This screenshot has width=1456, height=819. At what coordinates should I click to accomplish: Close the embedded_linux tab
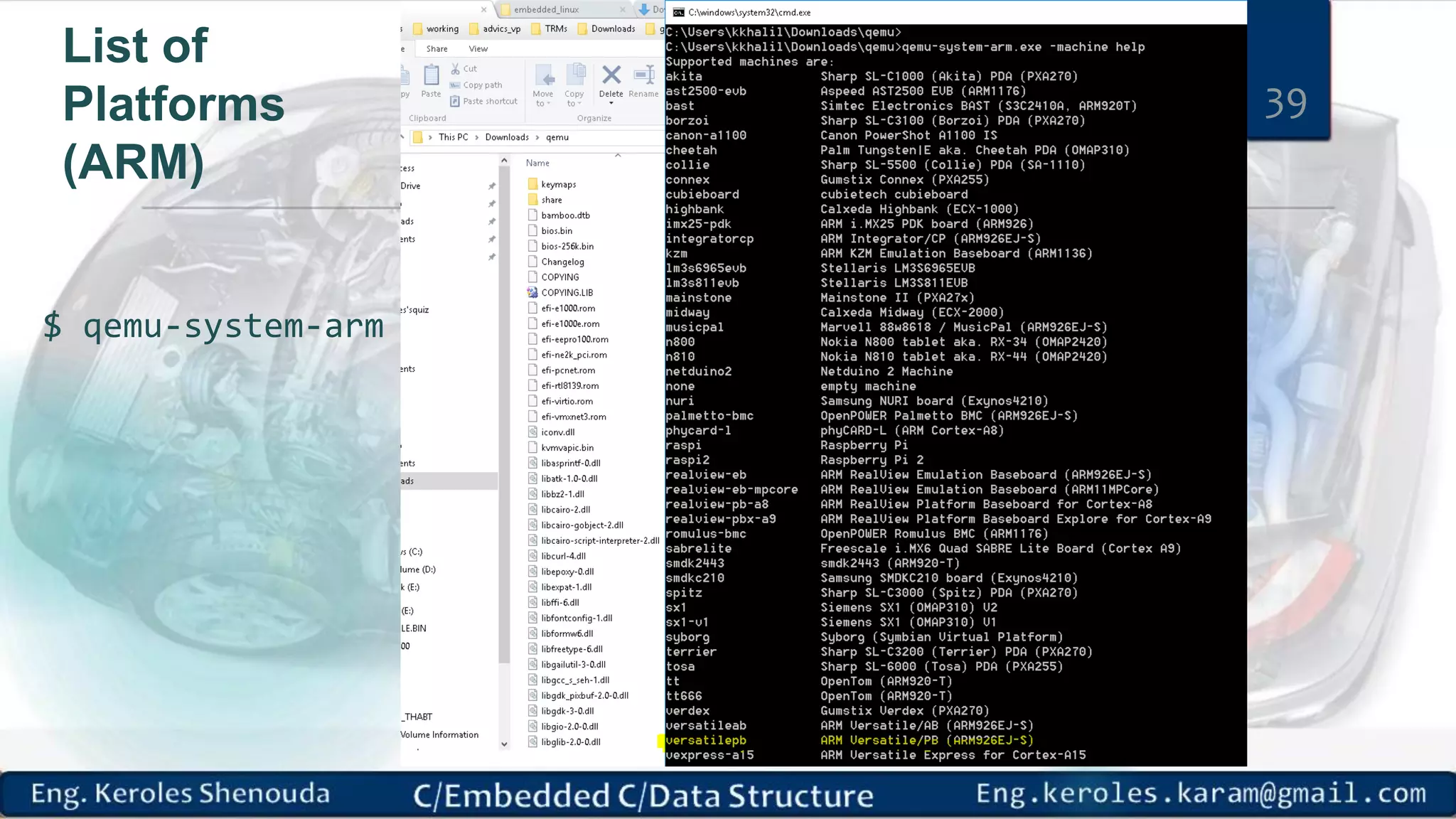pyautogui.click(x=623, y=10)
